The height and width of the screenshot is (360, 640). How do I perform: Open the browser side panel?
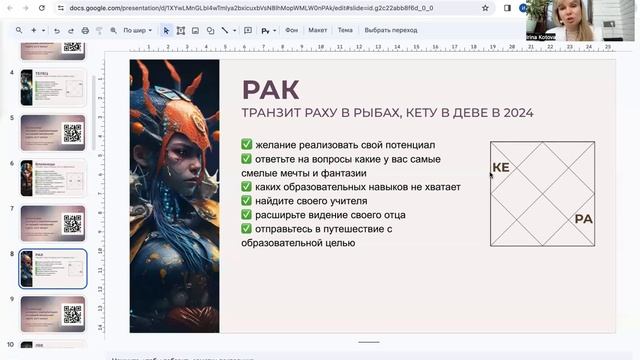pyautogui.click(x=507, y=8)
